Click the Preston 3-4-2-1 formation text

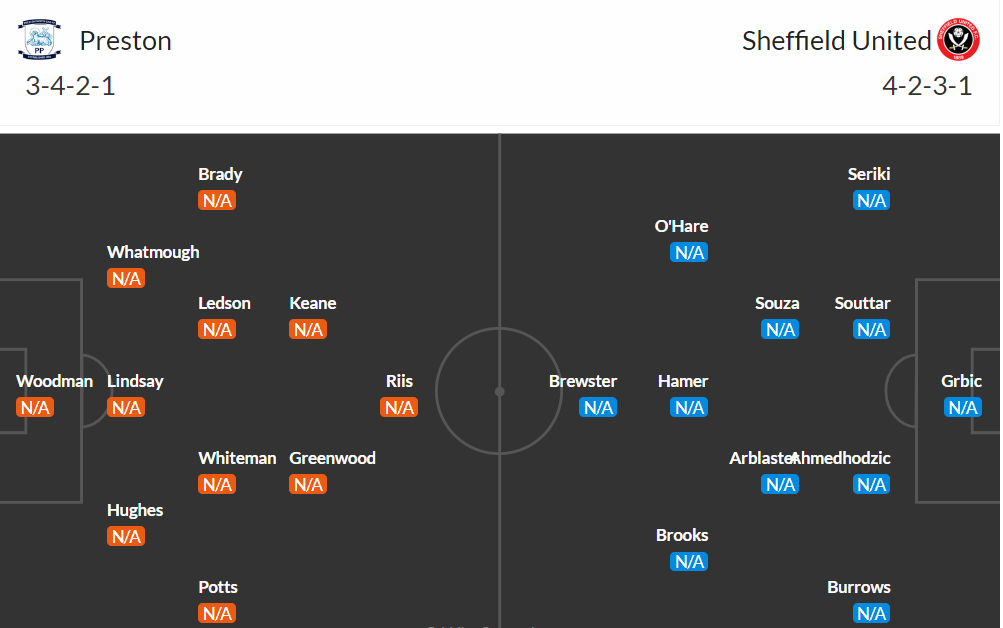point(70,86)
